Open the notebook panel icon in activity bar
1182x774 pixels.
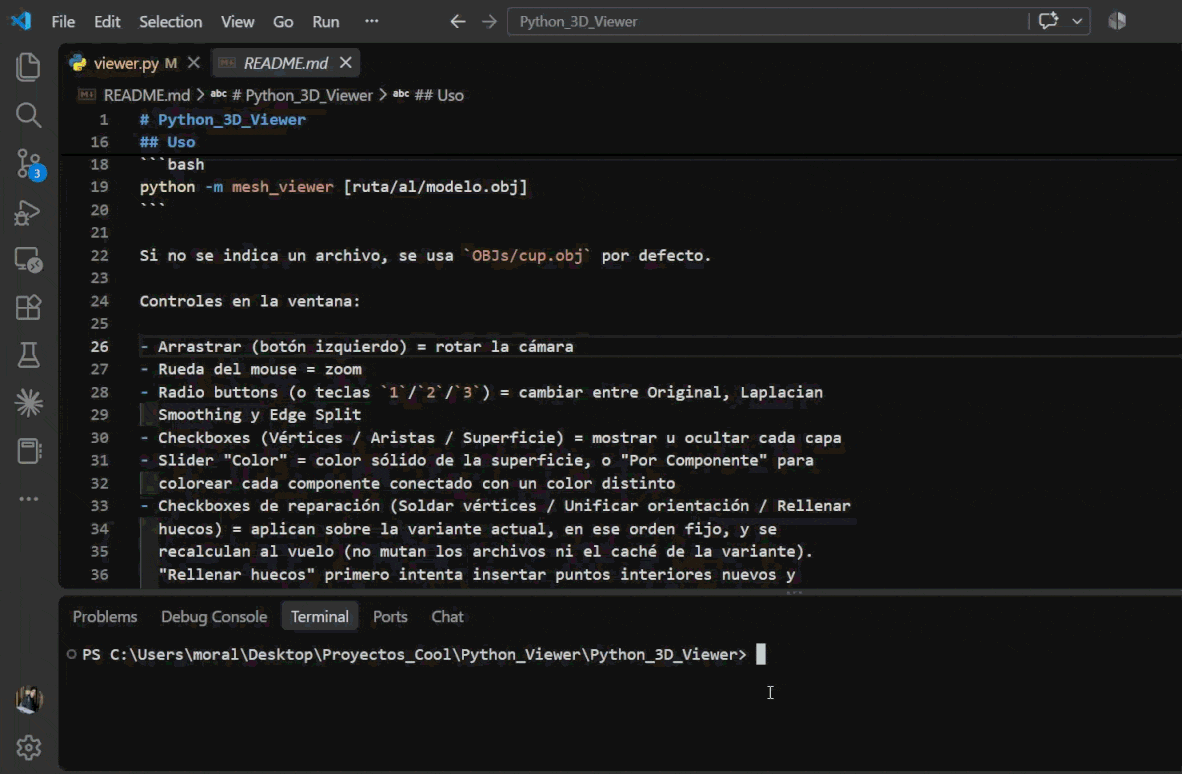click(x=28, y=451)
